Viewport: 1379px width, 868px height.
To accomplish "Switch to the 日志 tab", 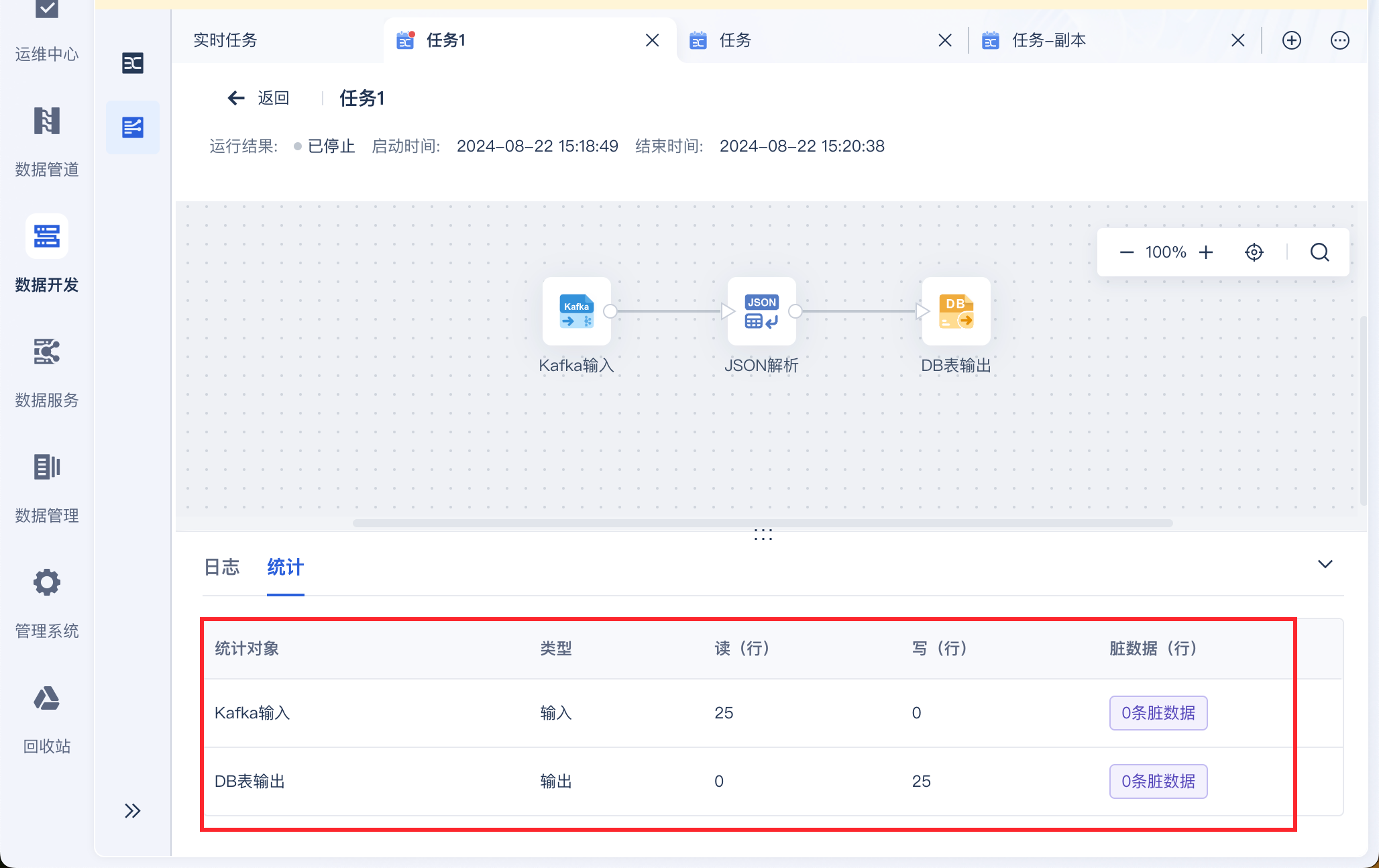I will point(221,567).
